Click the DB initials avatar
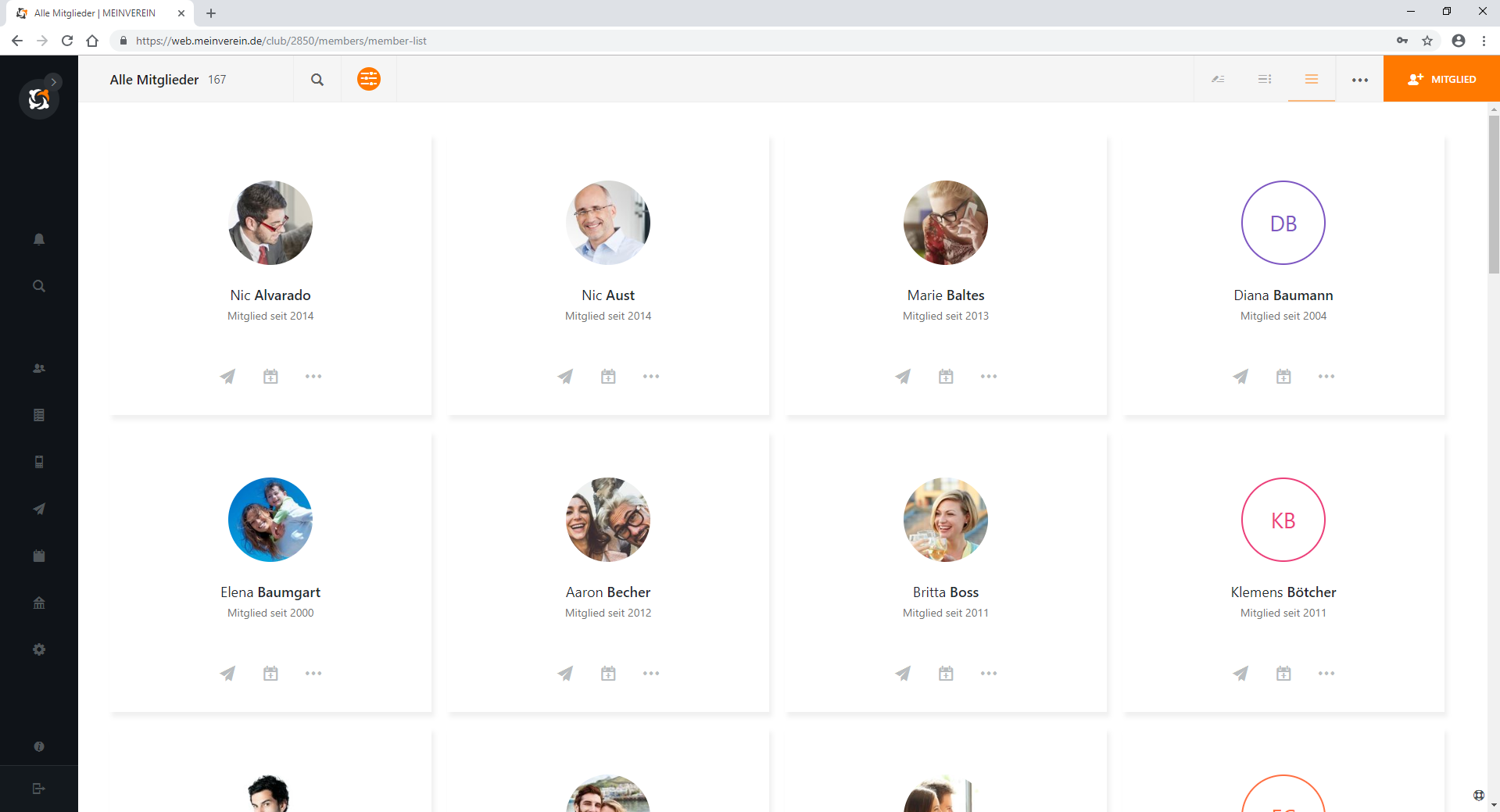The height and width of the screenshot is (812, 1500). pos(1283,223)
